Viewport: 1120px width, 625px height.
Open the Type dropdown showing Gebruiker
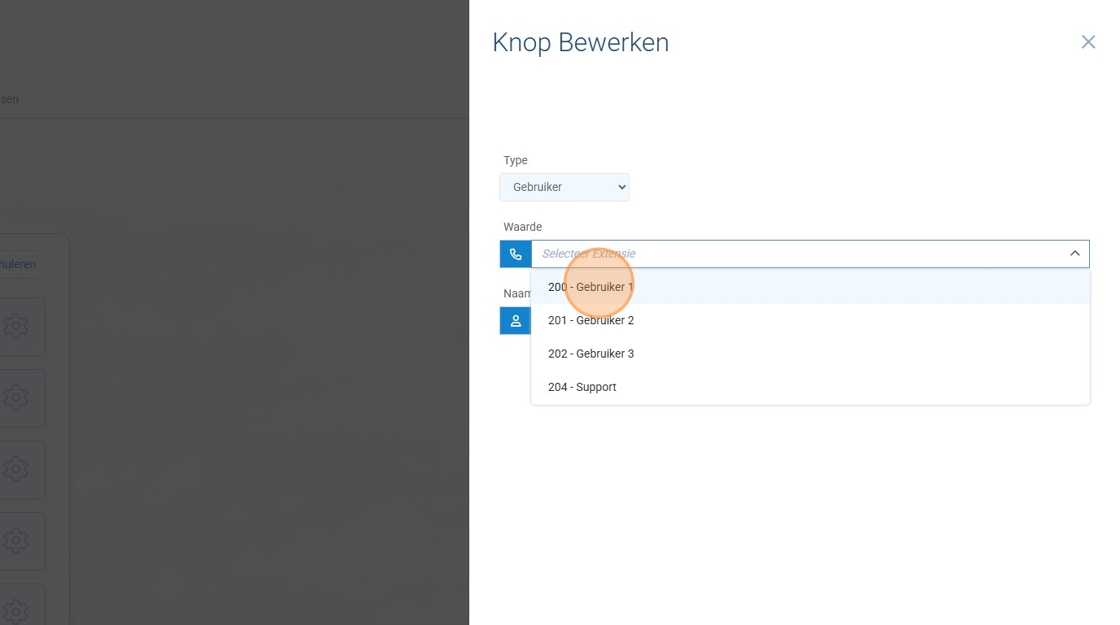564,187
